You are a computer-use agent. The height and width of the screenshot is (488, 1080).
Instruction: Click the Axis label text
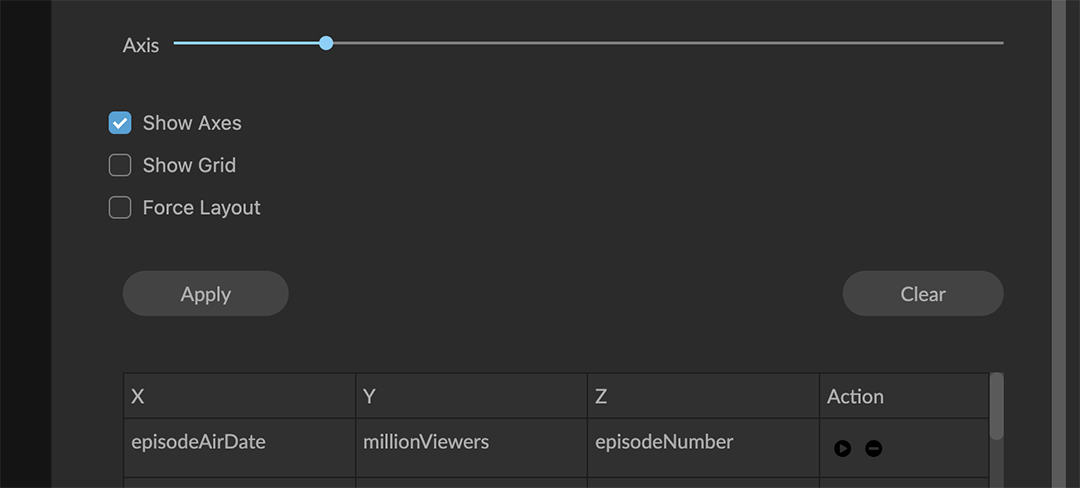[141, 45]
